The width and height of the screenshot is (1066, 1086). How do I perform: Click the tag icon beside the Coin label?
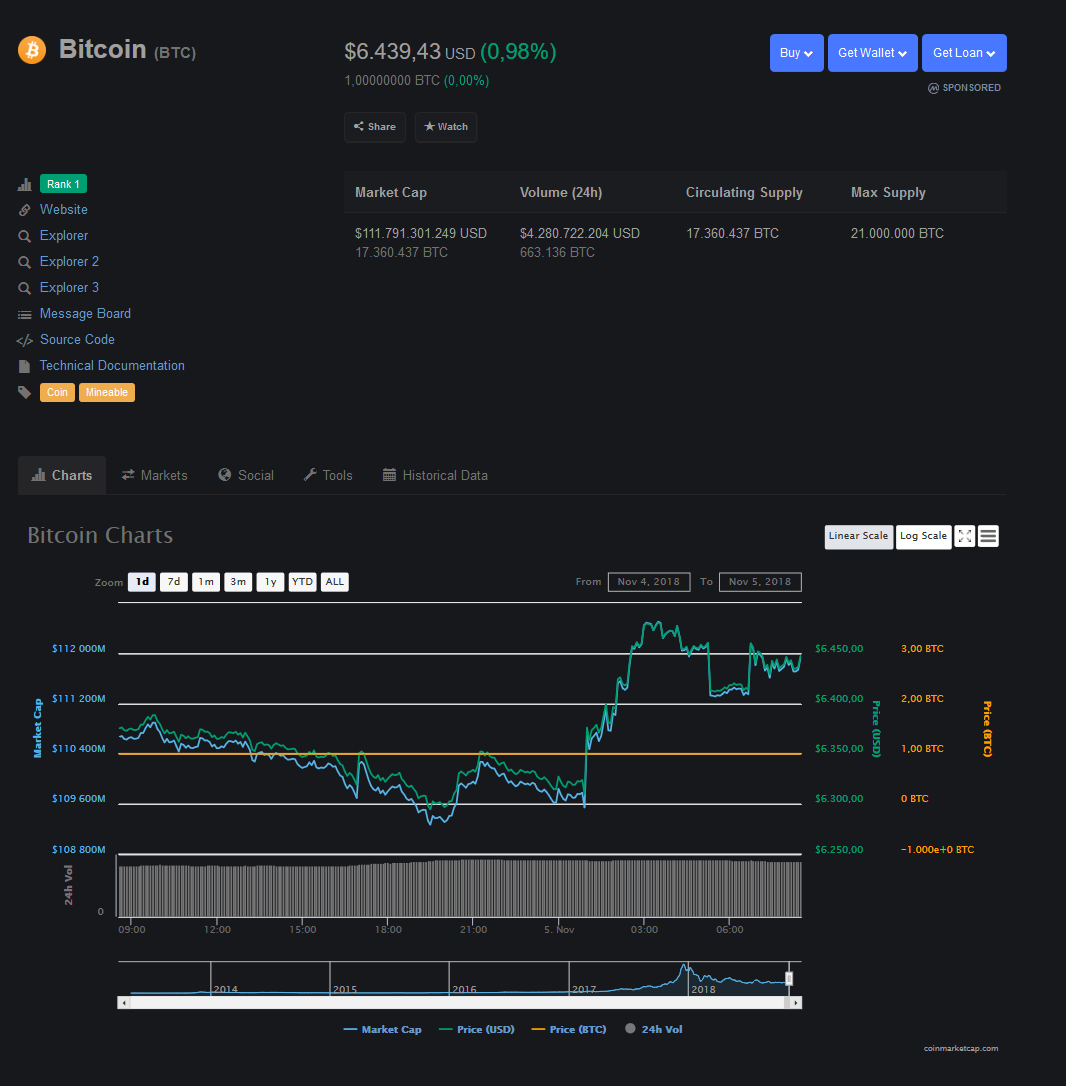coord(24,392)
